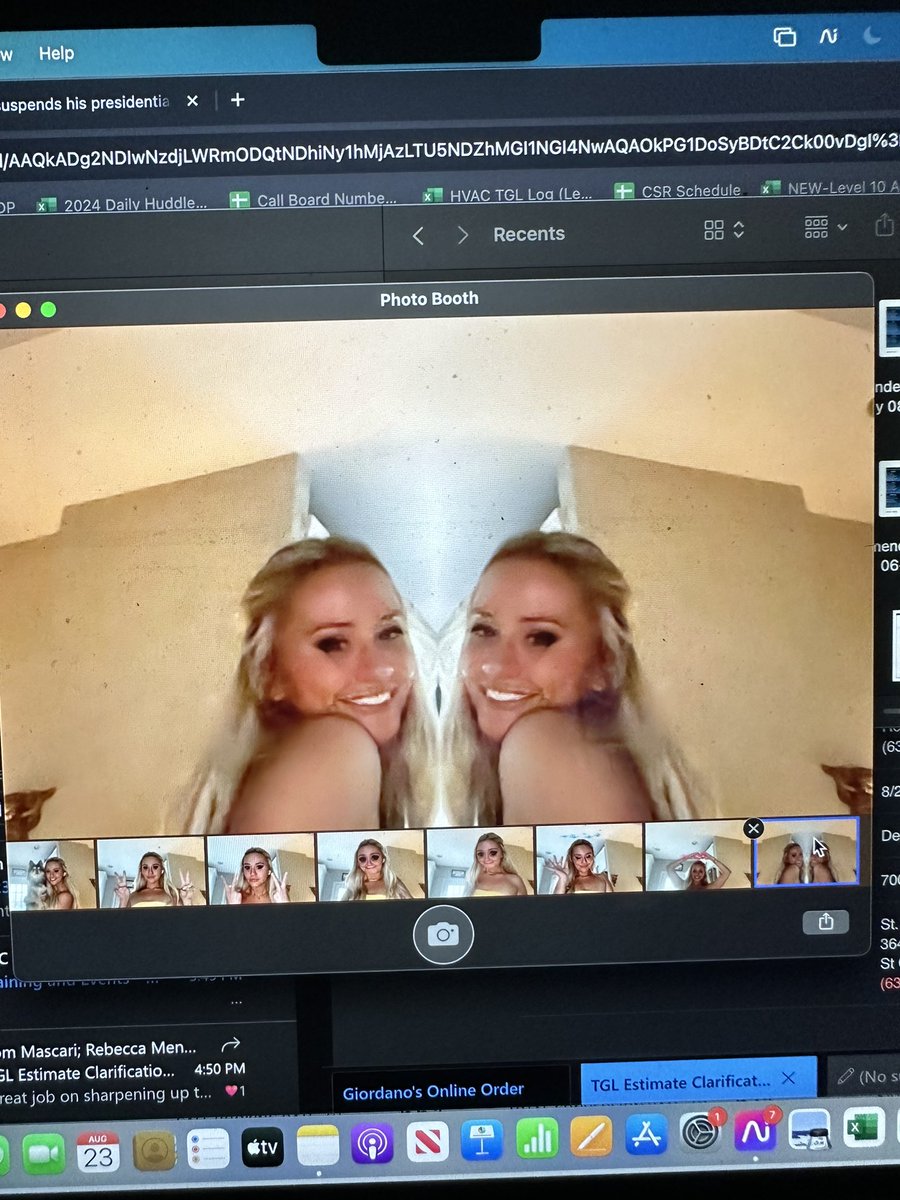Screen dimensions: 900x1200
Task: Open the 'CSR Schedule' bookmark
Action: click(x=677, y=191)
